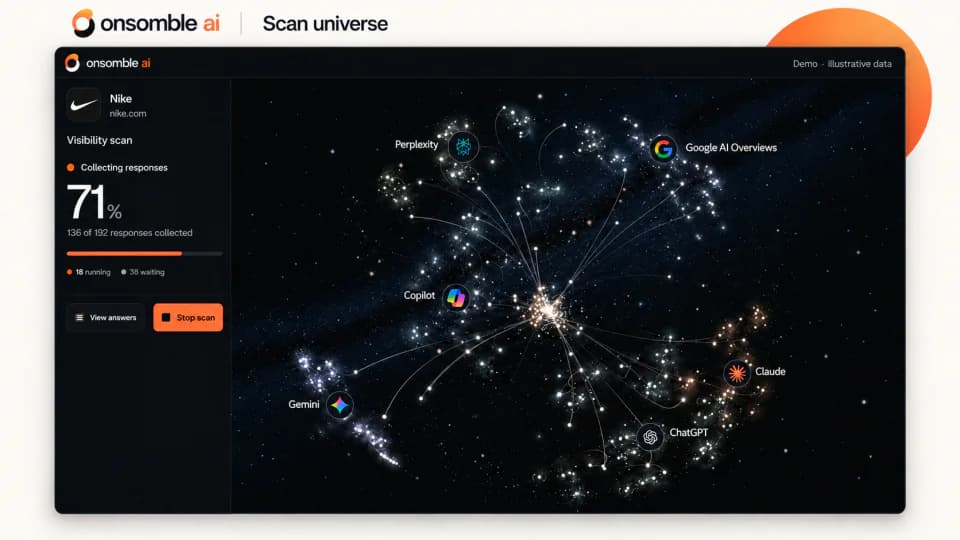Click the bright central cluster node
960x540 pixels.
pos(547,309)
